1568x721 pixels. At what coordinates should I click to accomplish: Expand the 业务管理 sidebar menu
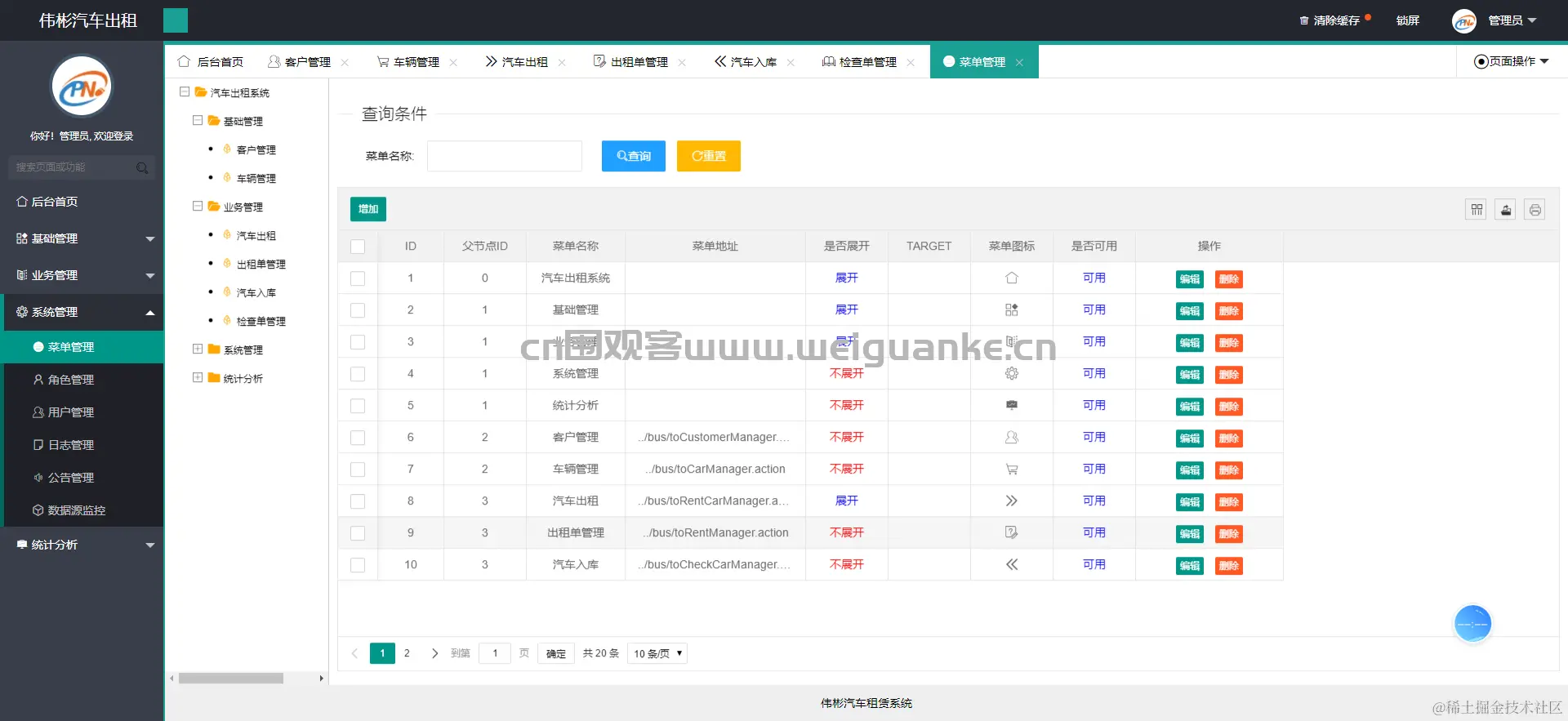tap(82, 275)
